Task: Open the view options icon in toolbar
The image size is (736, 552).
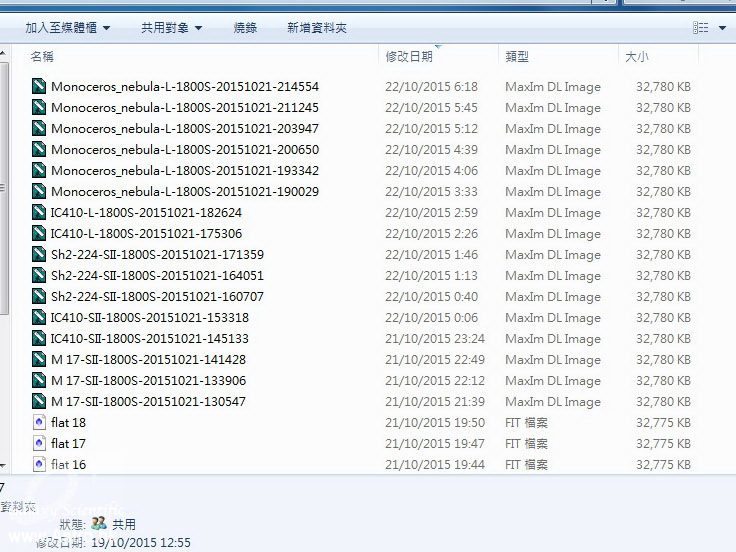Action: pyautogui.click(x=700, y=28)
